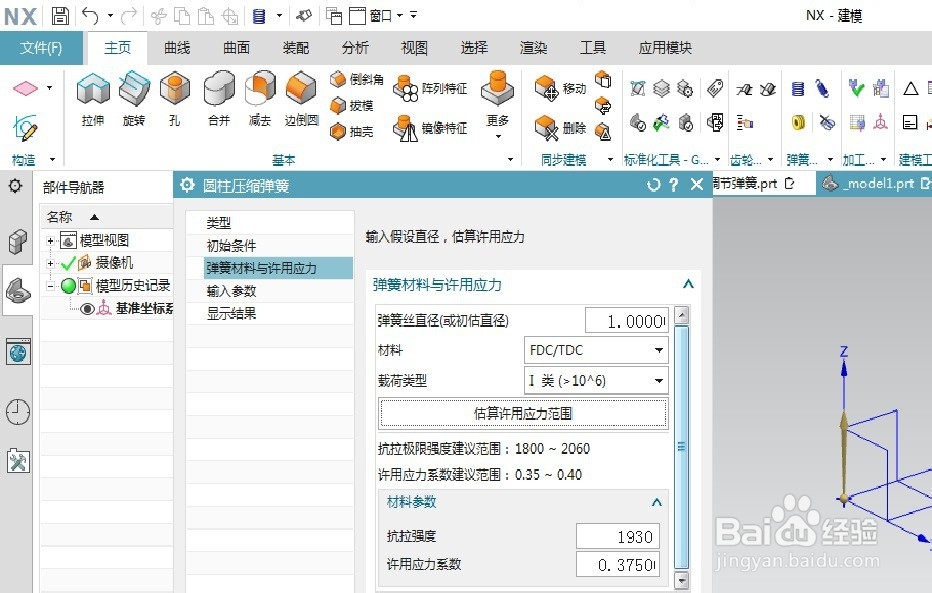Switch to the Analysis (分析) tab
This screenshot has width=932, height=593.
(x=355, y=48)
